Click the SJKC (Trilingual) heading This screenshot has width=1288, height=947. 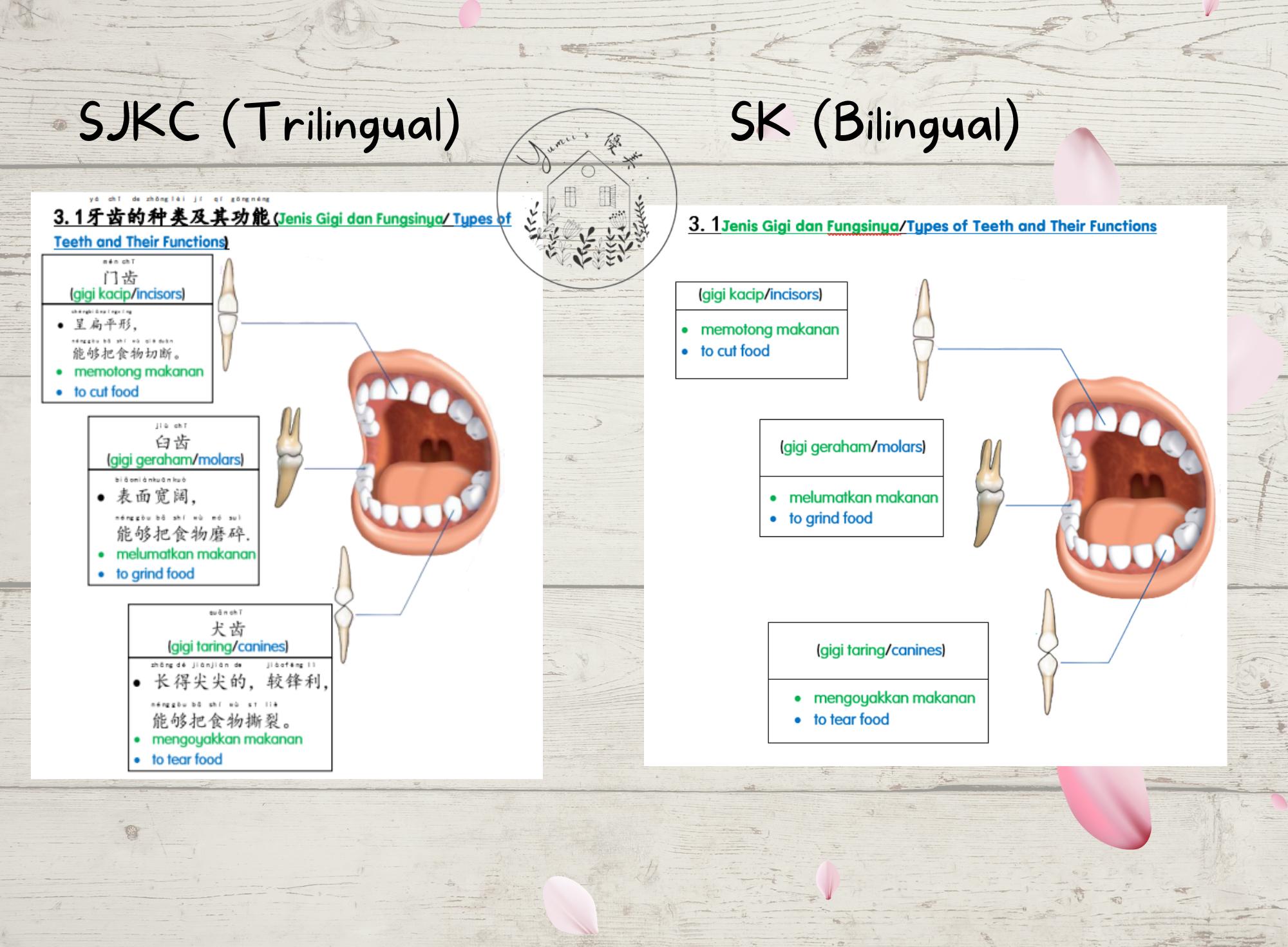269,122
